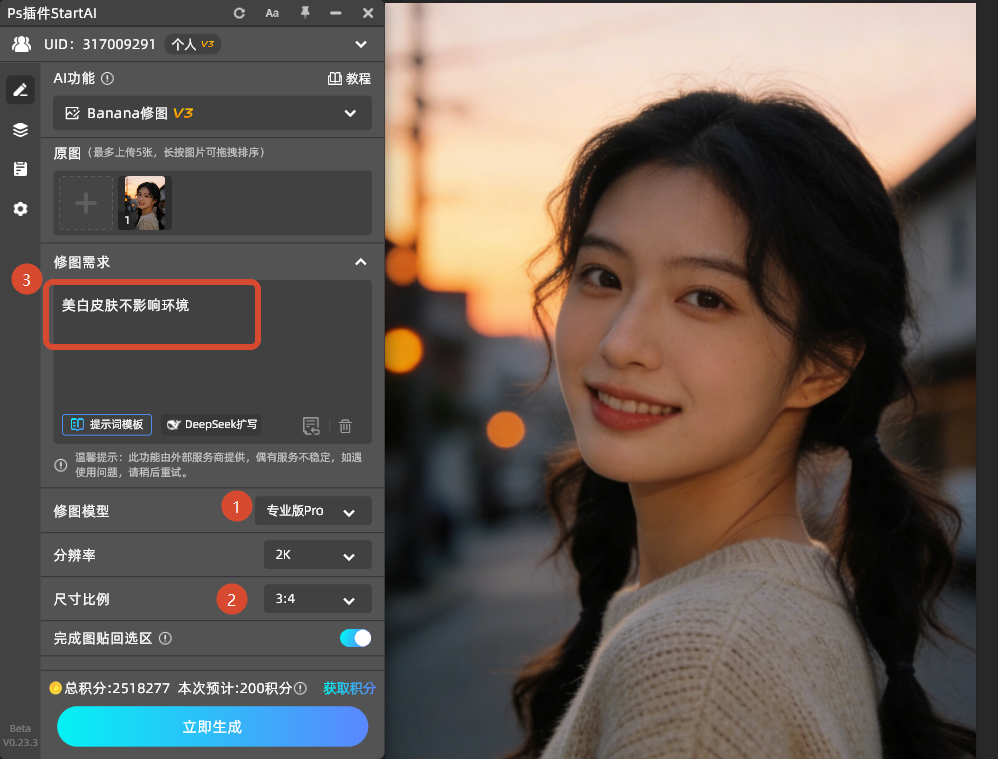Collapse the 修图需求 section
Viewport: 998px width, 759px height.
[360, 261]
